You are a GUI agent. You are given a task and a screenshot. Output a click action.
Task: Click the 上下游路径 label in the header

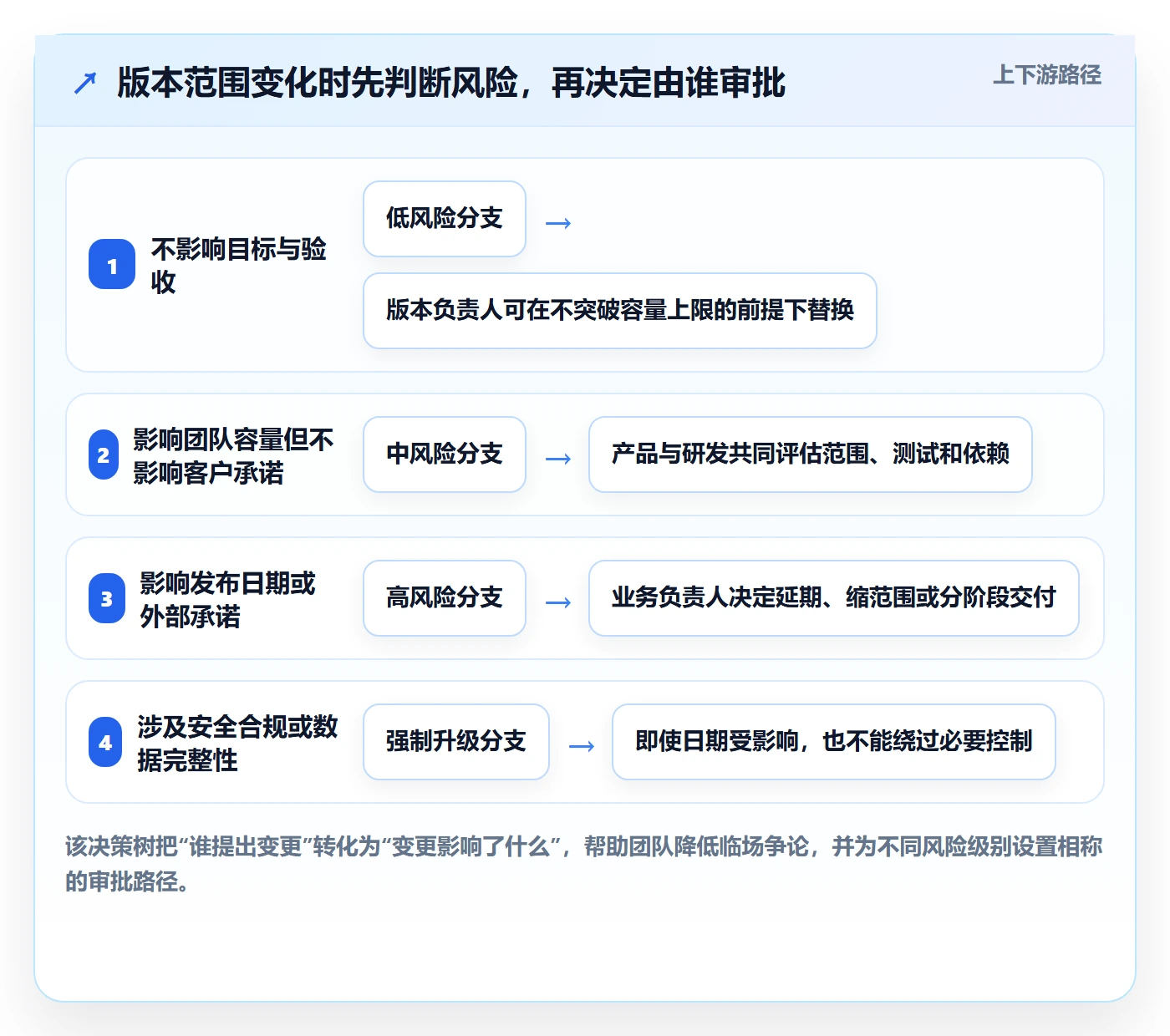tap(1047, 75)
